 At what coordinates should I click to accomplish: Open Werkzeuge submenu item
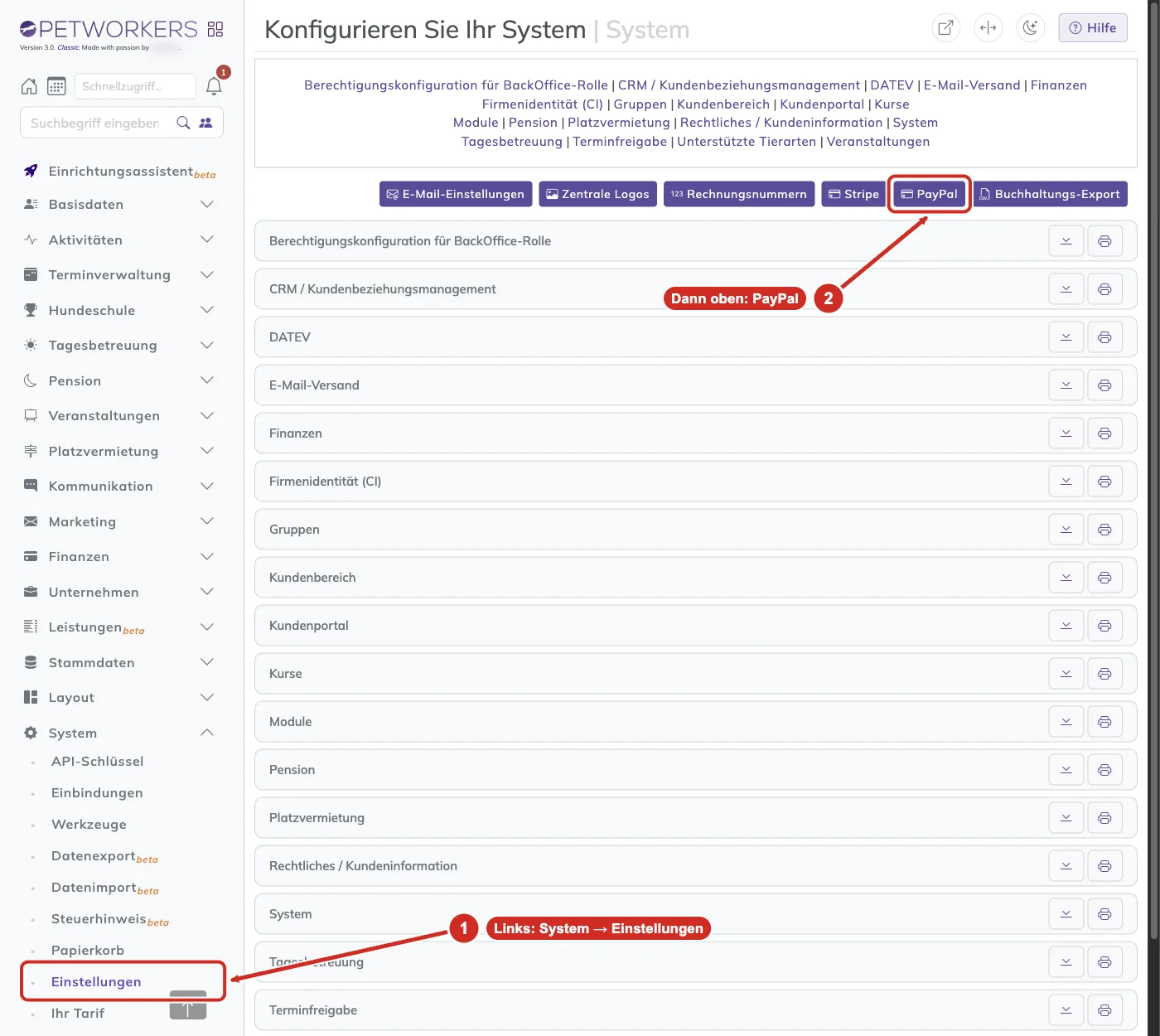tap(89, 825)
